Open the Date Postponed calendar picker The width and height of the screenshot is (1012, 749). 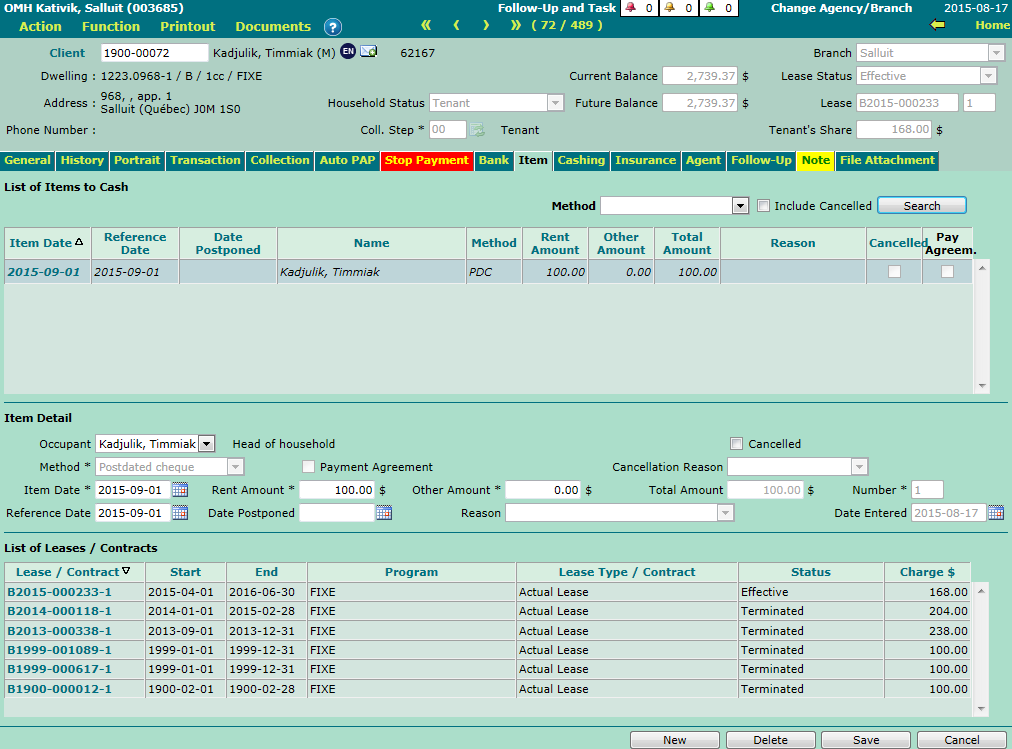[384, 513]
